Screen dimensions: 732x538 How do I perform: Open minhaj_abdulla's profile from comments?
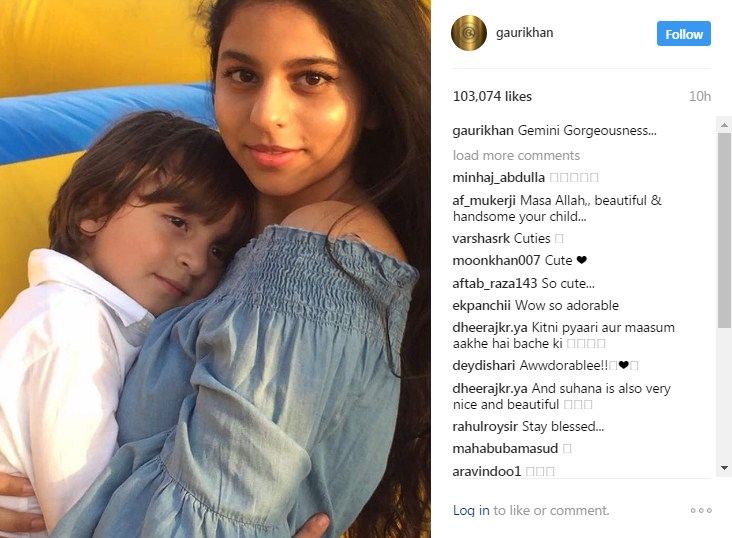499,178
